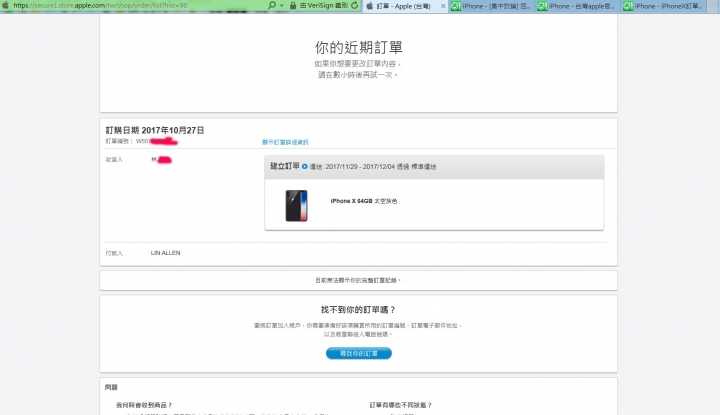Image resolution: width=720 pixels, height=415 pixels.
Task: Click the 訂購日期 2017年10月27日 text
Action: click(155, 130)
